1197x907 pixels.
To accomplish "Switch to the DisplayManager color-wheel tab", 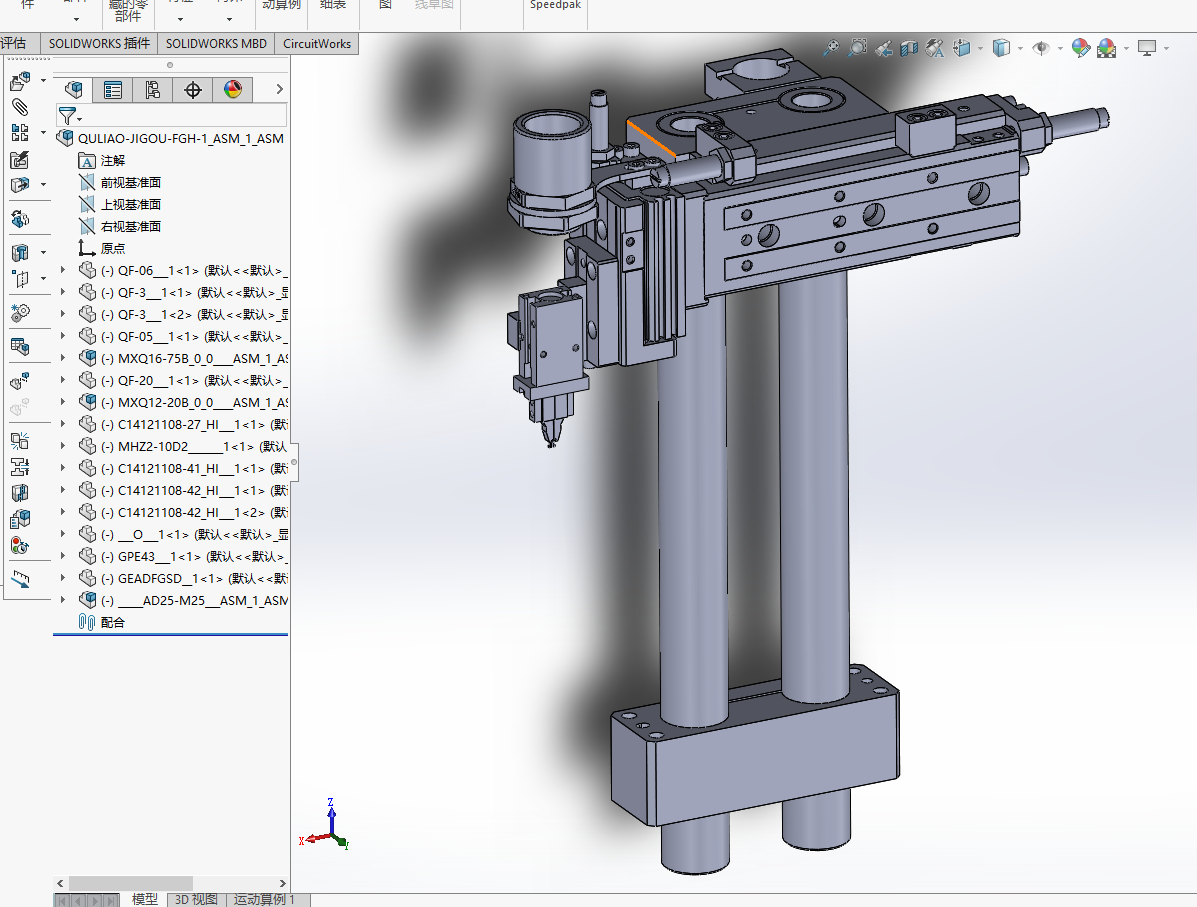I will click(232, 90).
